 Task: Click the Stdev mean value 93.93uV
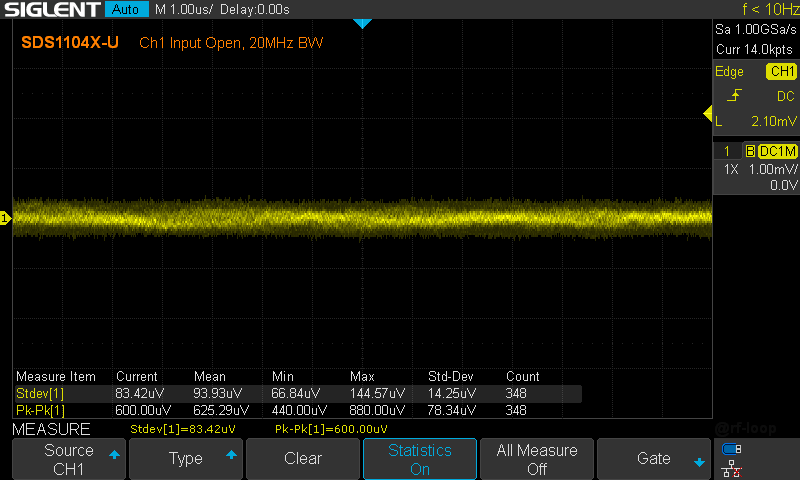coord(218,393)
